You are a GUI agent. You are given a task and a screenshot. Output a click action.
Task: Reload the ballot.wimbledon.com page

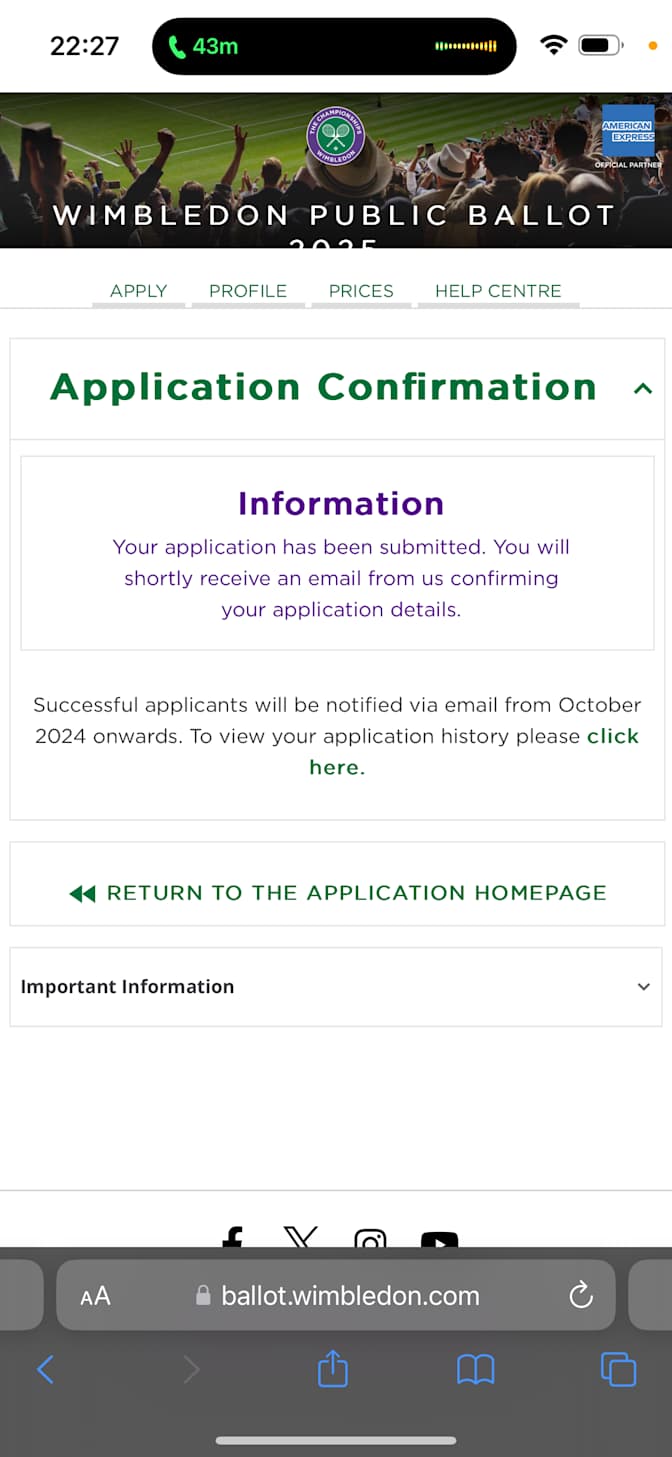click(x=581, y=1296)
